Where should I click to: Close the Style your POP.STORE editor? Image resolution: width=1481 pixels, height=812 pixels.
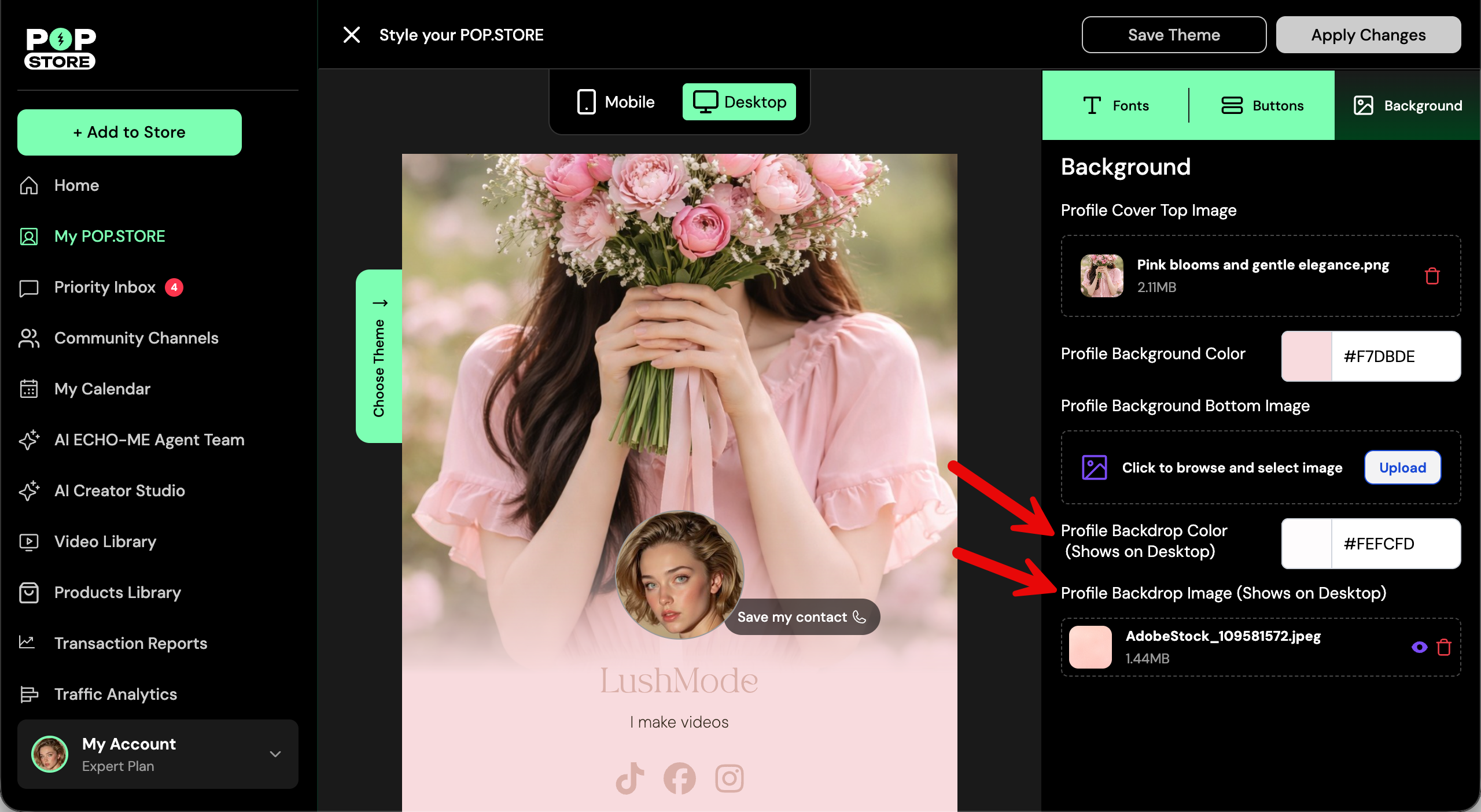[x=351, y=35]
